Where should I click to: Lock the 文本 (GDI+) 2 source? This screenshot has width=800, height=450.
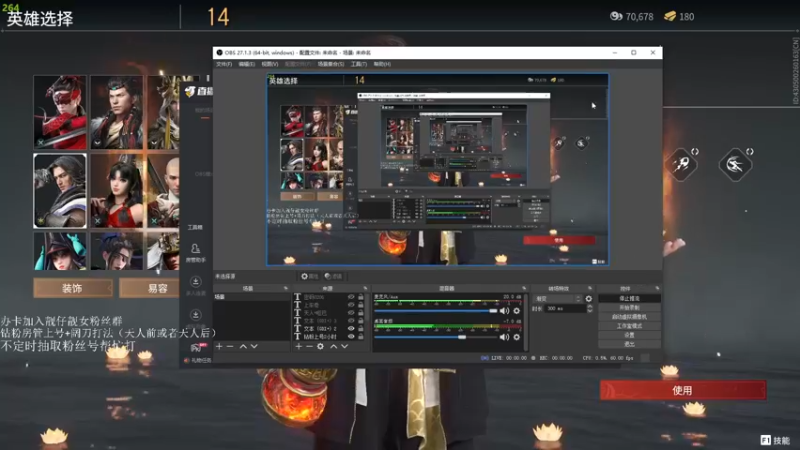pos(361,329)
